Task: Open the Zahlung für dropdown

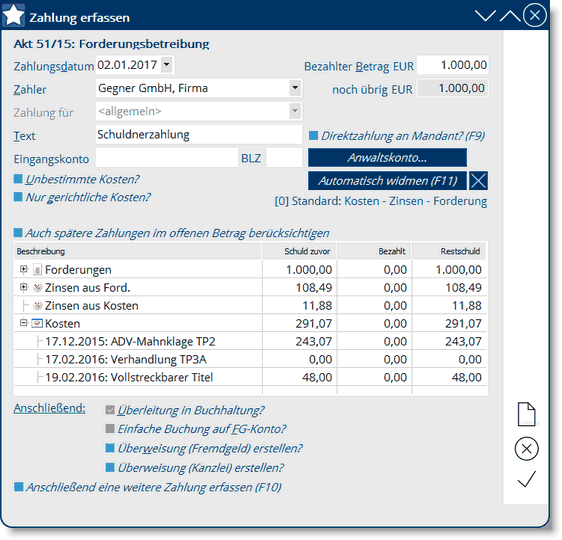Action: point(295,111)
